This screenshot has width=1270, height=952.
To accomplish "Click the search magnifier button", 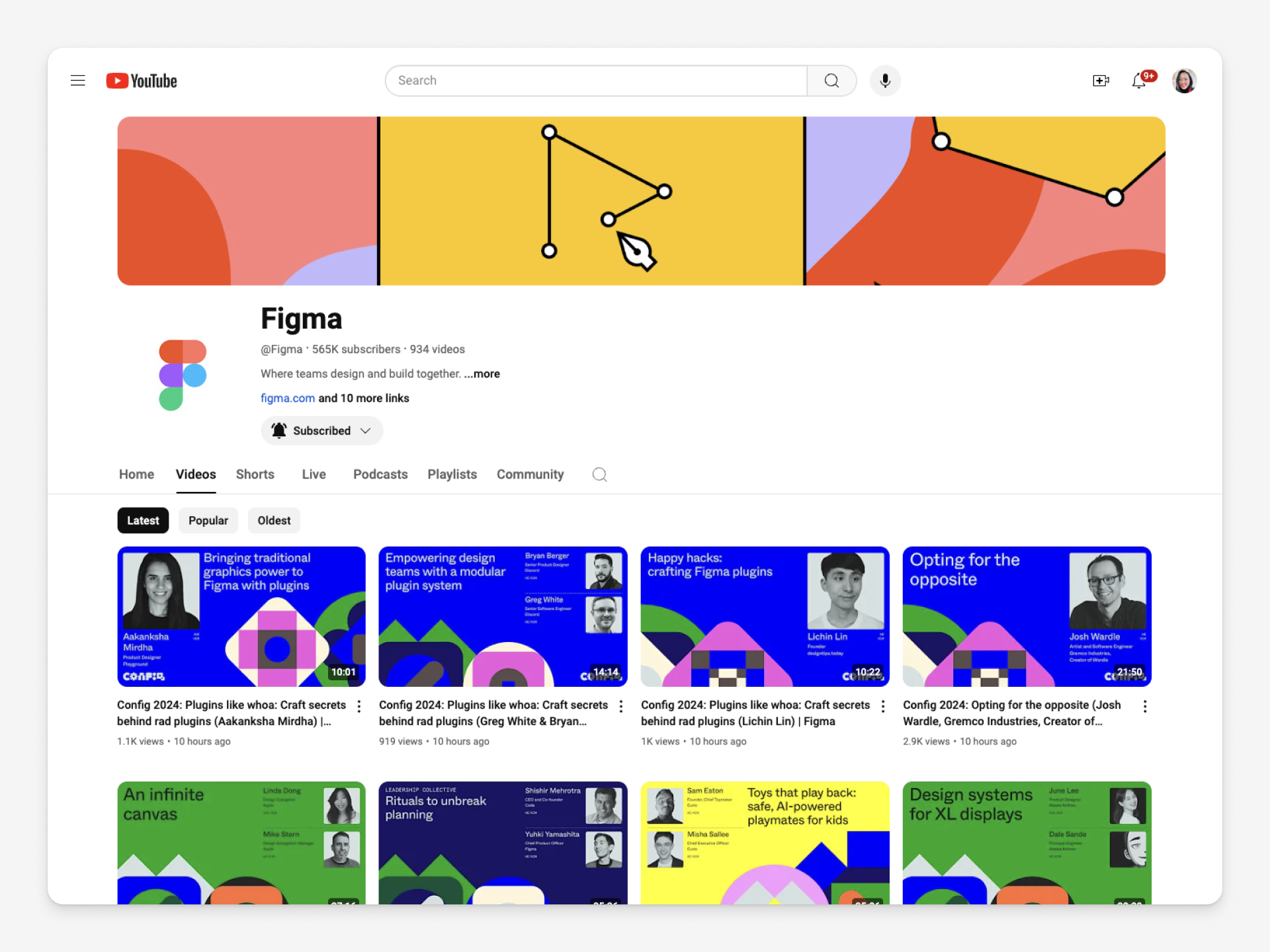I will (x=831, y=81).
